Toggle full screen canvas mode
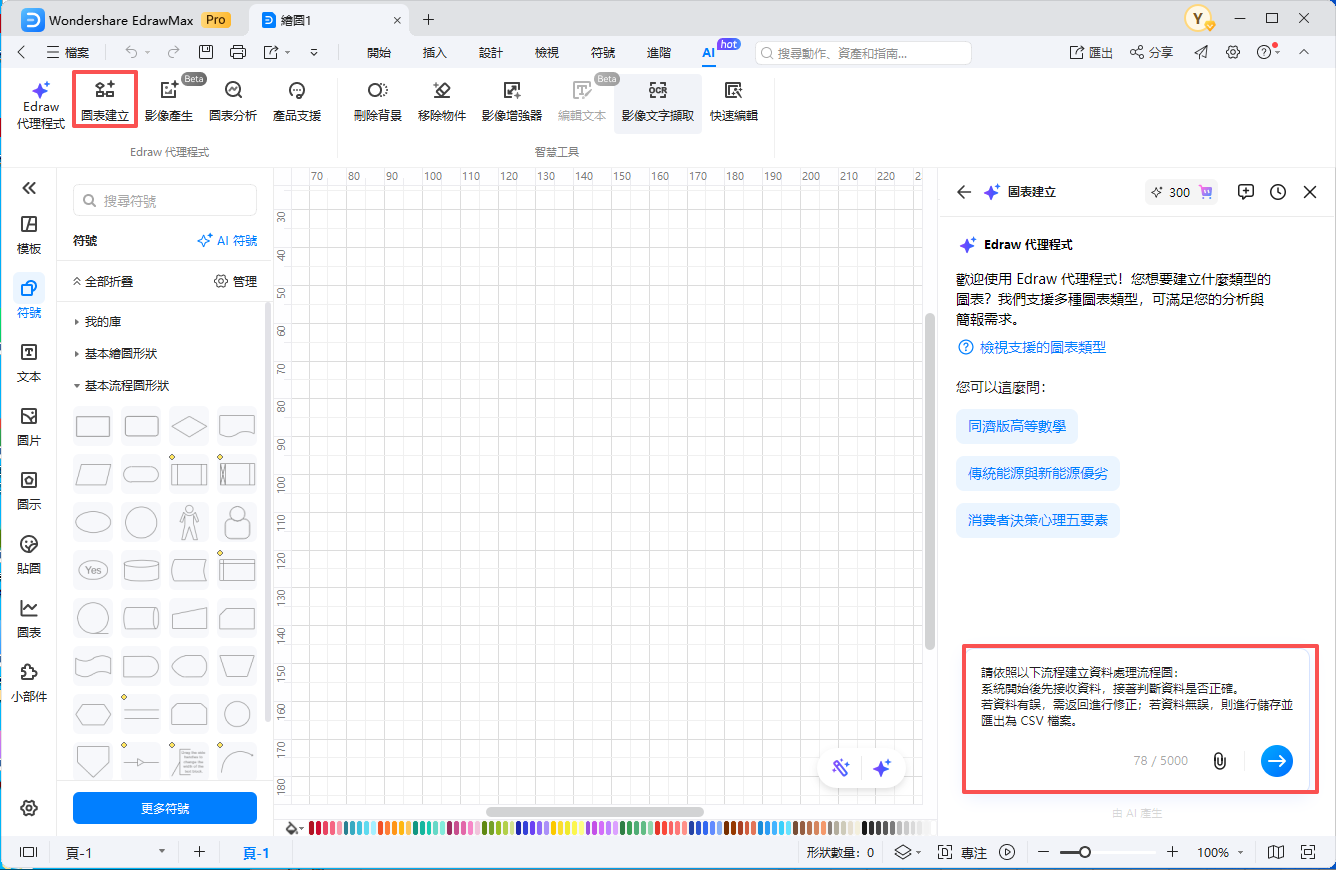Image resolution: width=1336 pixels, height=870 pixels. (x=1307, y=852)
